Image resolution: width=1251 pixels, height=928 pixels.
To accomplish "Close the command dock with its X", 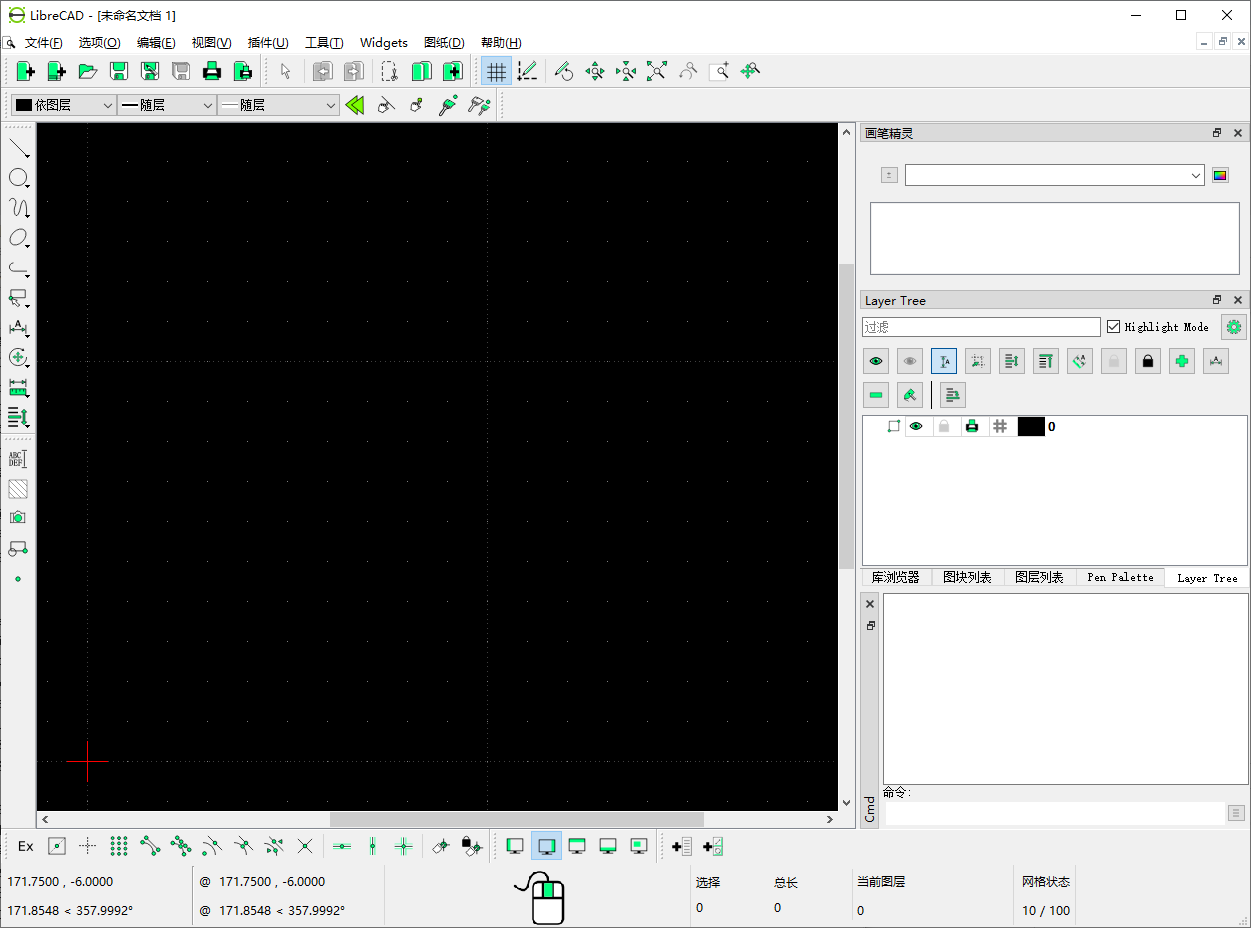I will pyautogui.click(x=870, y=604).
